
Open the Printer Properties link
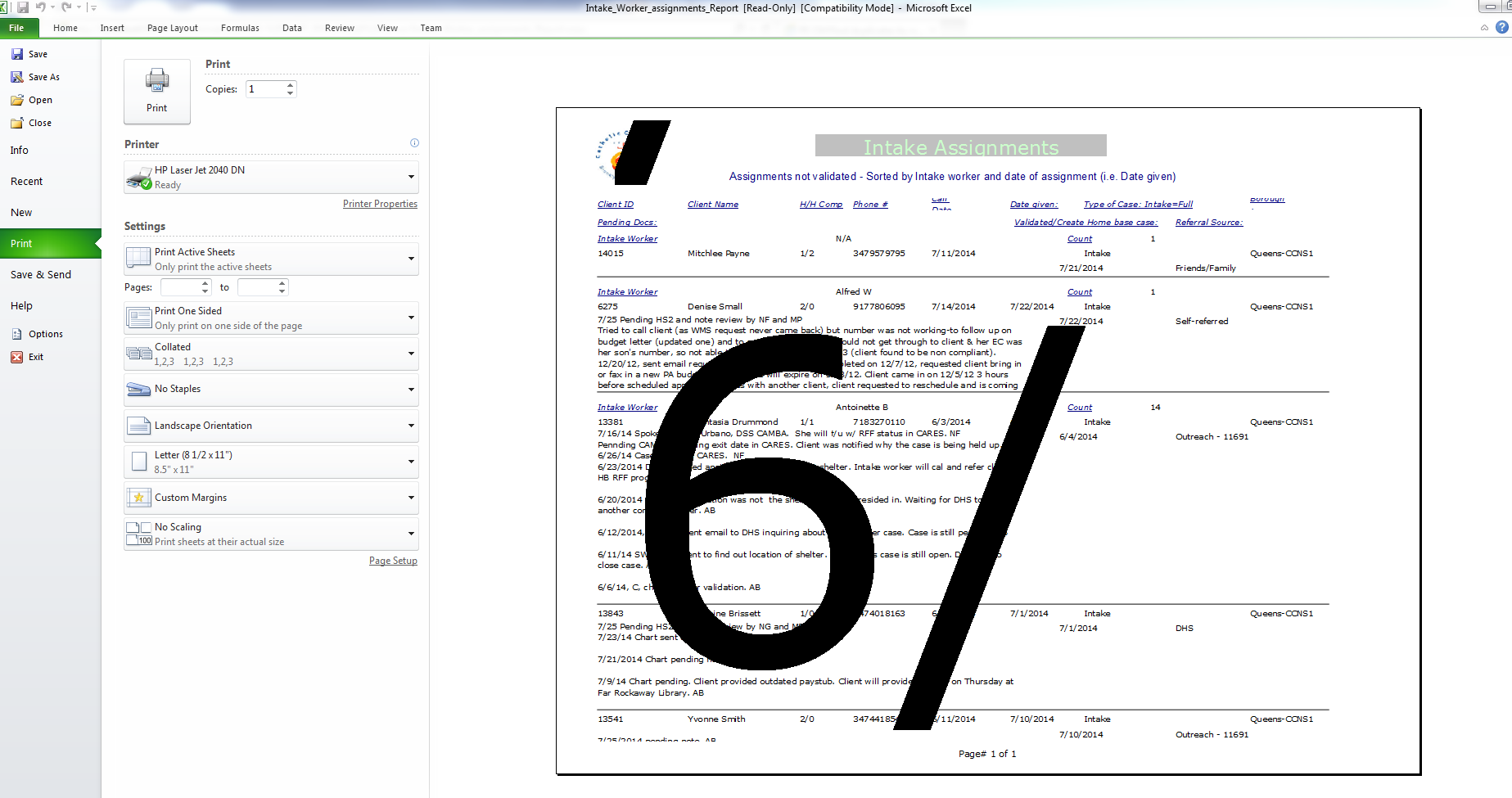pyautogui.click(x=380, y=204)
